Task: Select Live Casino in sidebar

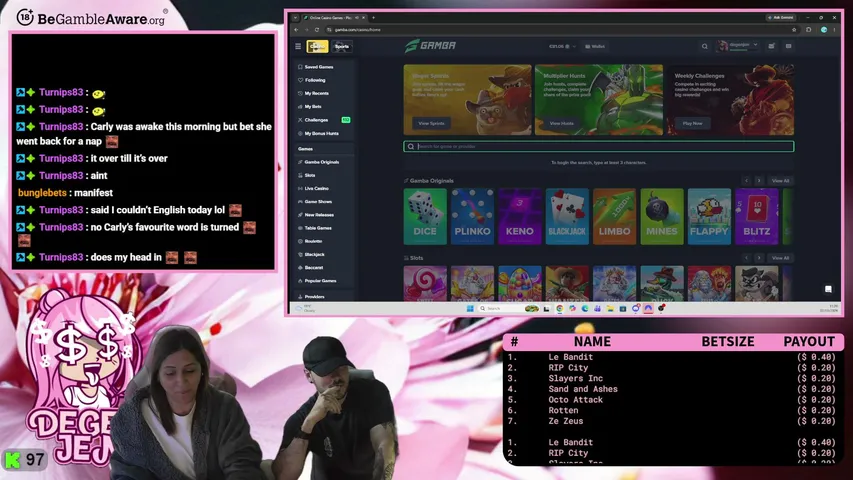Action: point(317,188)
